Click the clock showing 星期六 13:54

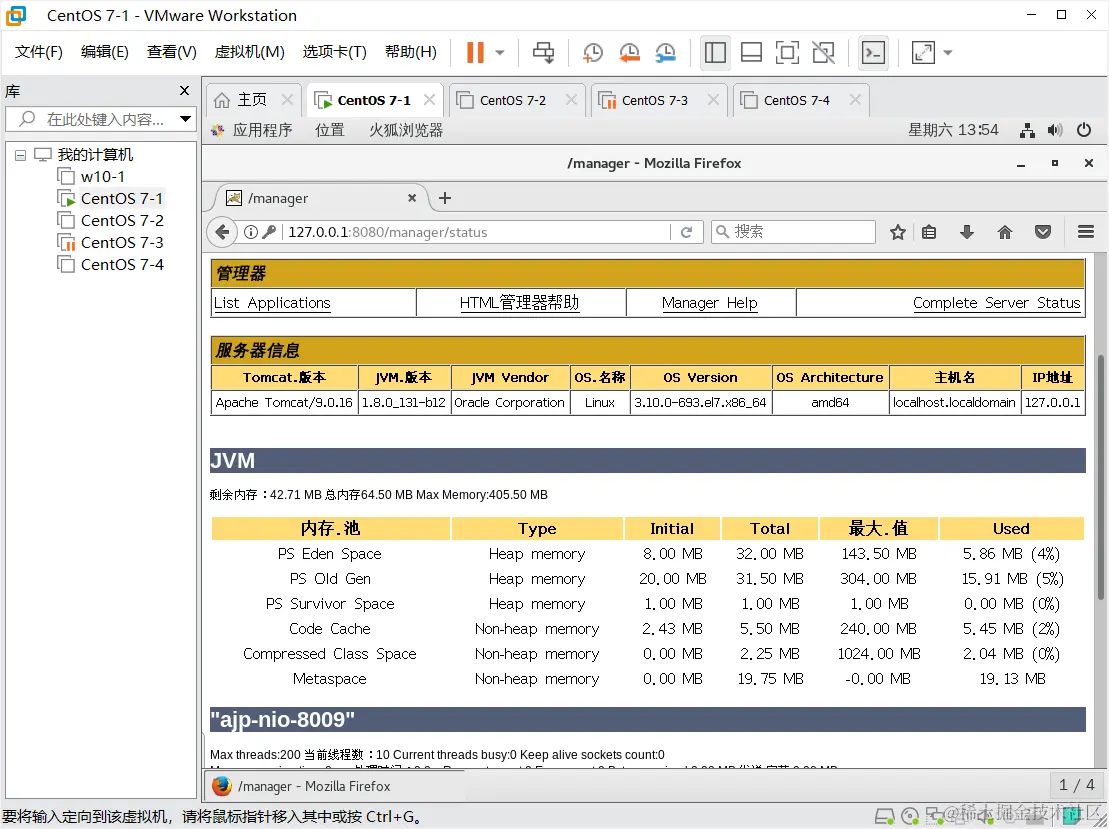point(953,130)
